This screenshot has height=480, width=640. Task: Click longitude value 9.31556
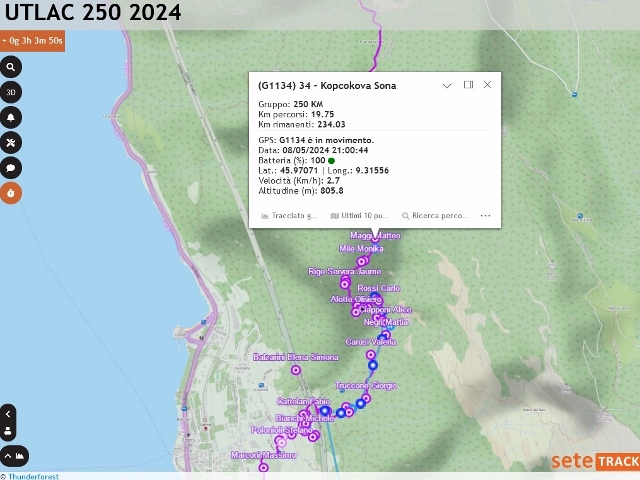pos(372,171)
